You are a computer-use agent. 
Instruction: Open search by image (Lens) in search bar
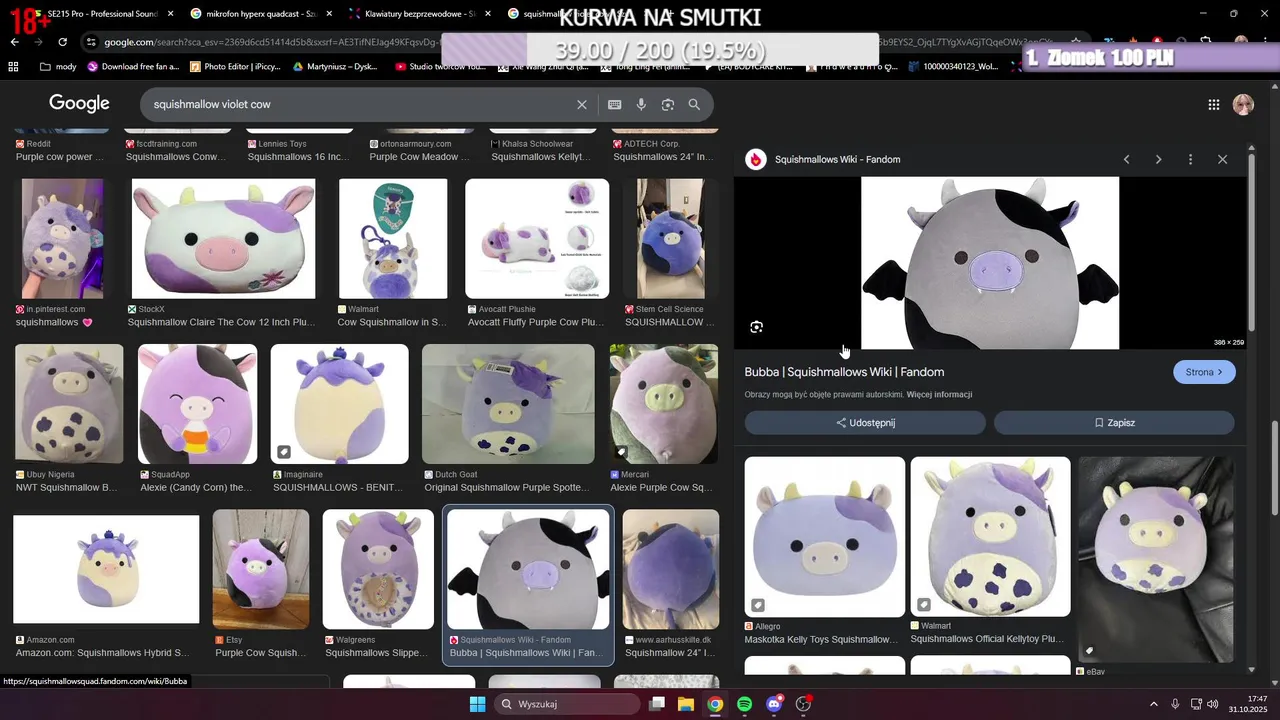668,104
